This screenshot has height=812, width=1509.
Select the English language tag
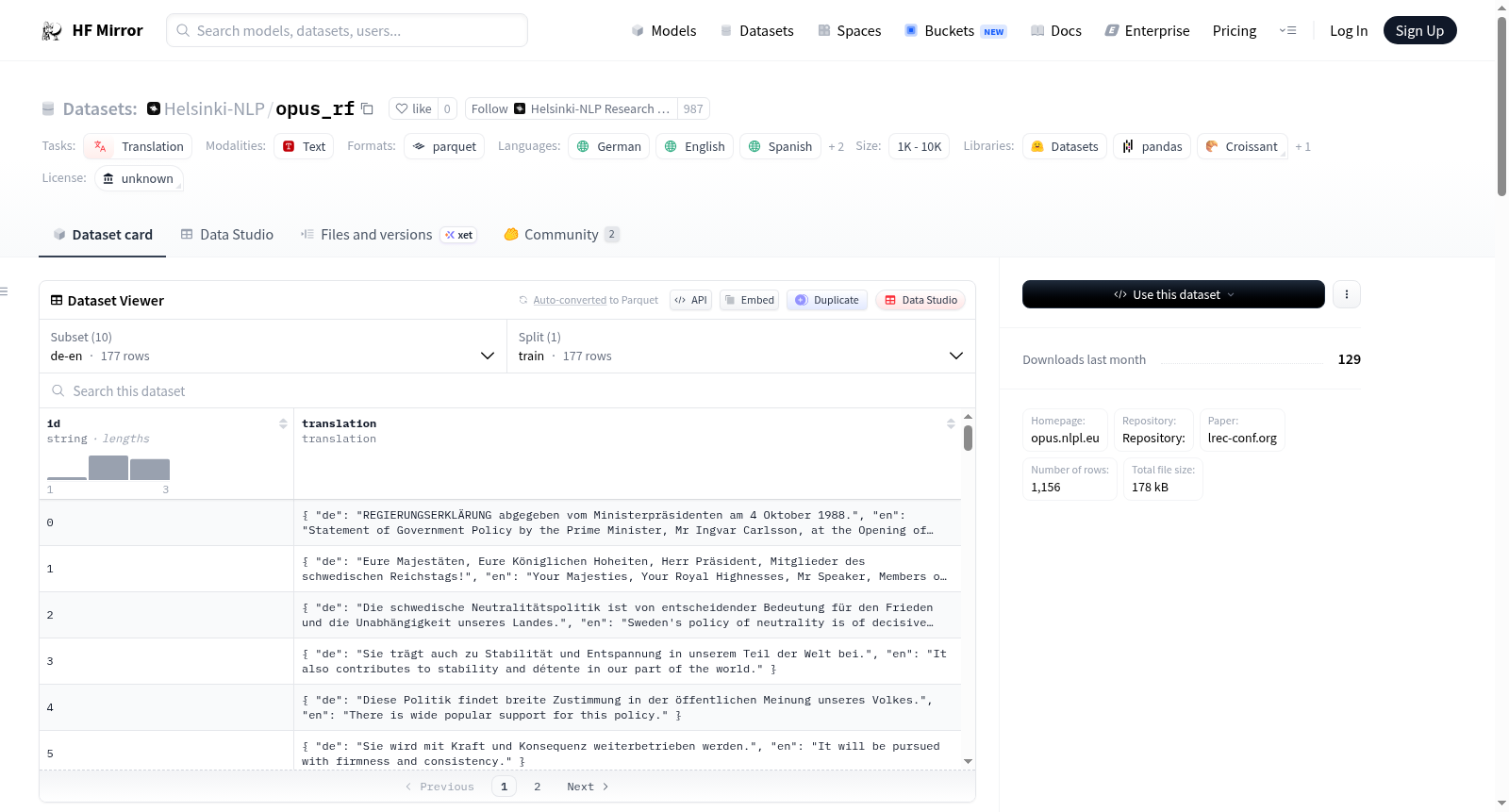[694, 146]
